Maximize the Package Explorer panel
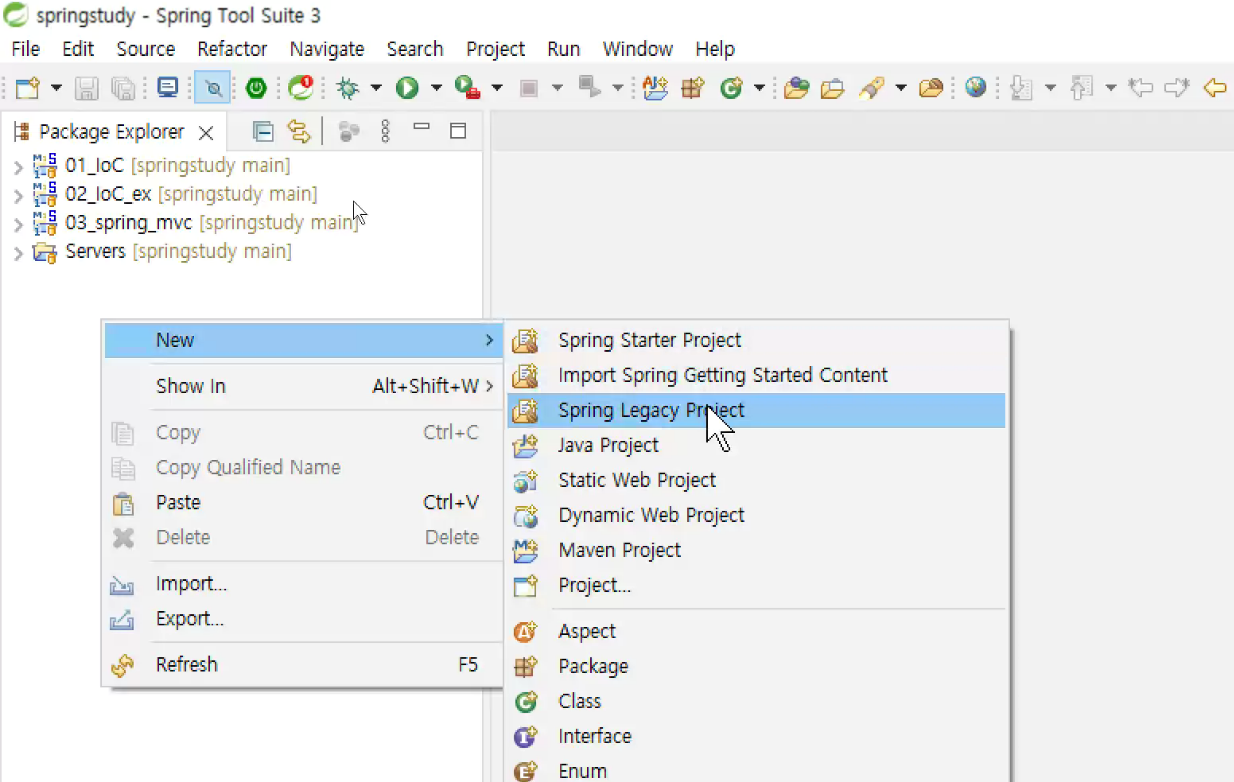The width and height of the screenshot is (1234, 782). point(458,131)
